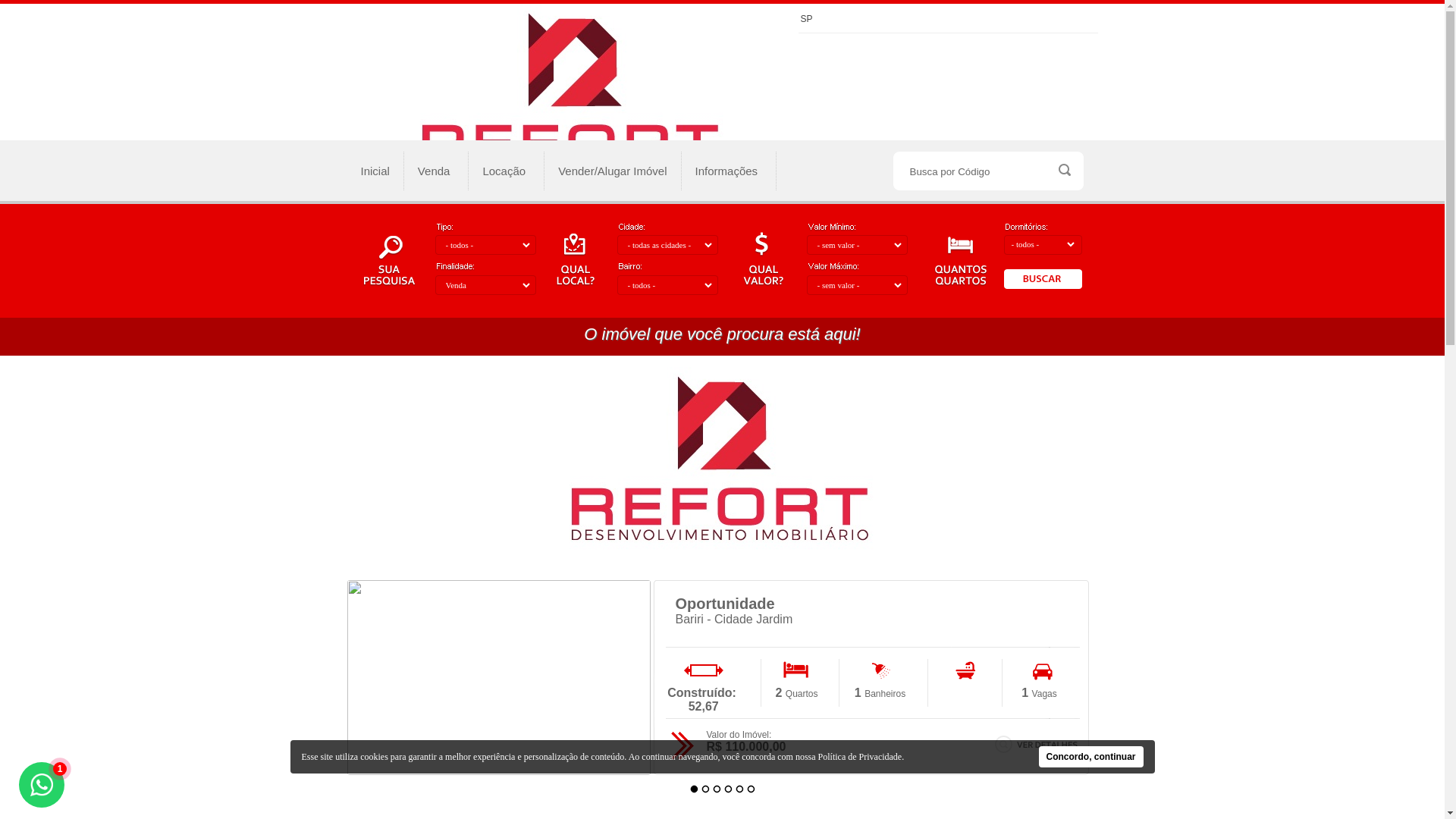This screenshot has width=1456, height=819.
Task: Open Vender/Alugar Imóvel menu item
Action: tap(613, 171)
